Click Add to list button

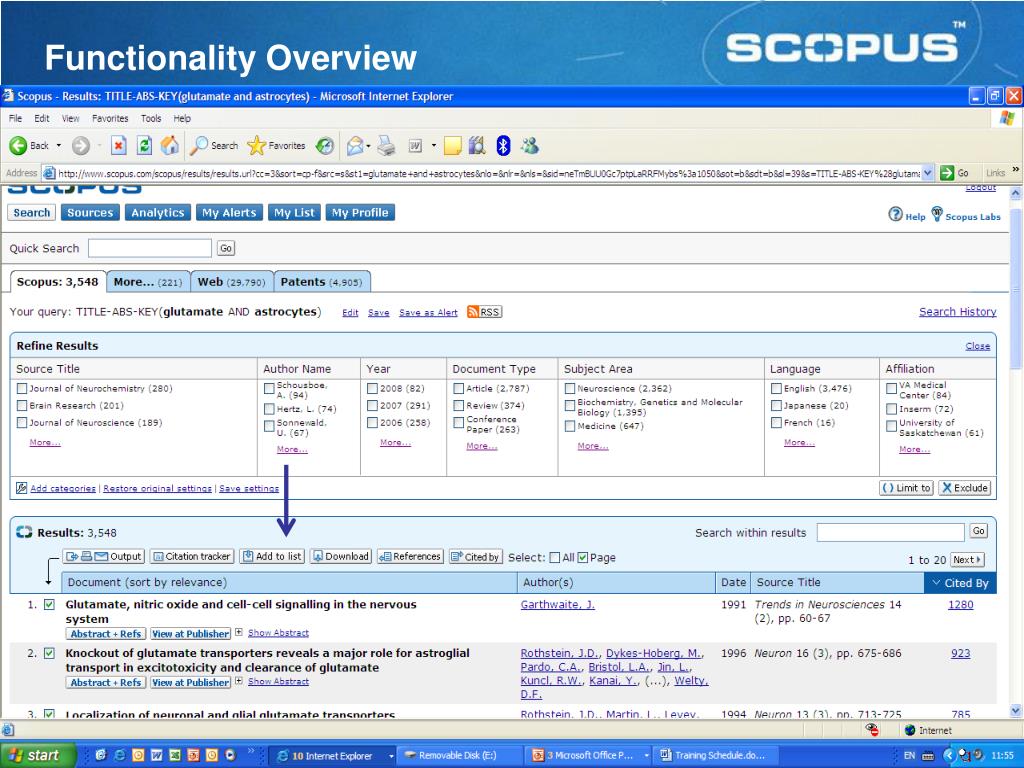click(272, 556)
